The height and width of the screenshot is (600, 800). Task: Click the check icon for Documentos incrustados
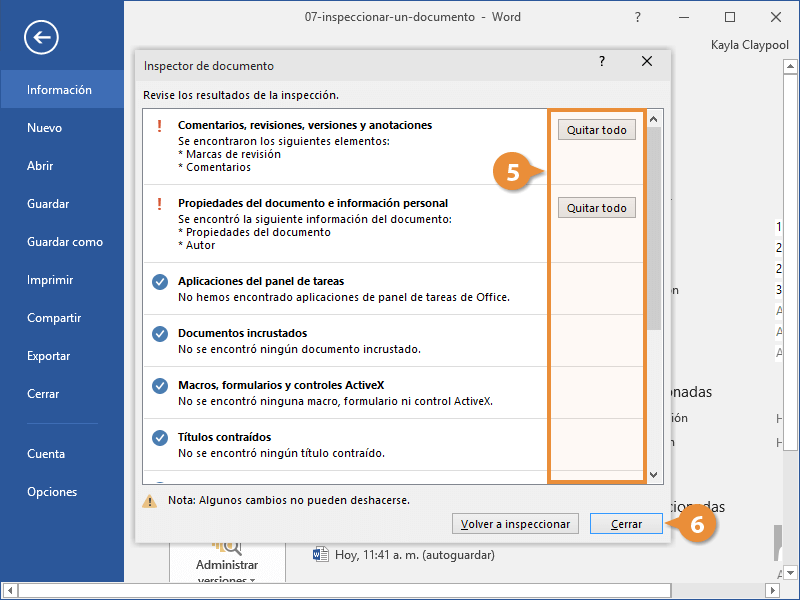coord(160,334)
